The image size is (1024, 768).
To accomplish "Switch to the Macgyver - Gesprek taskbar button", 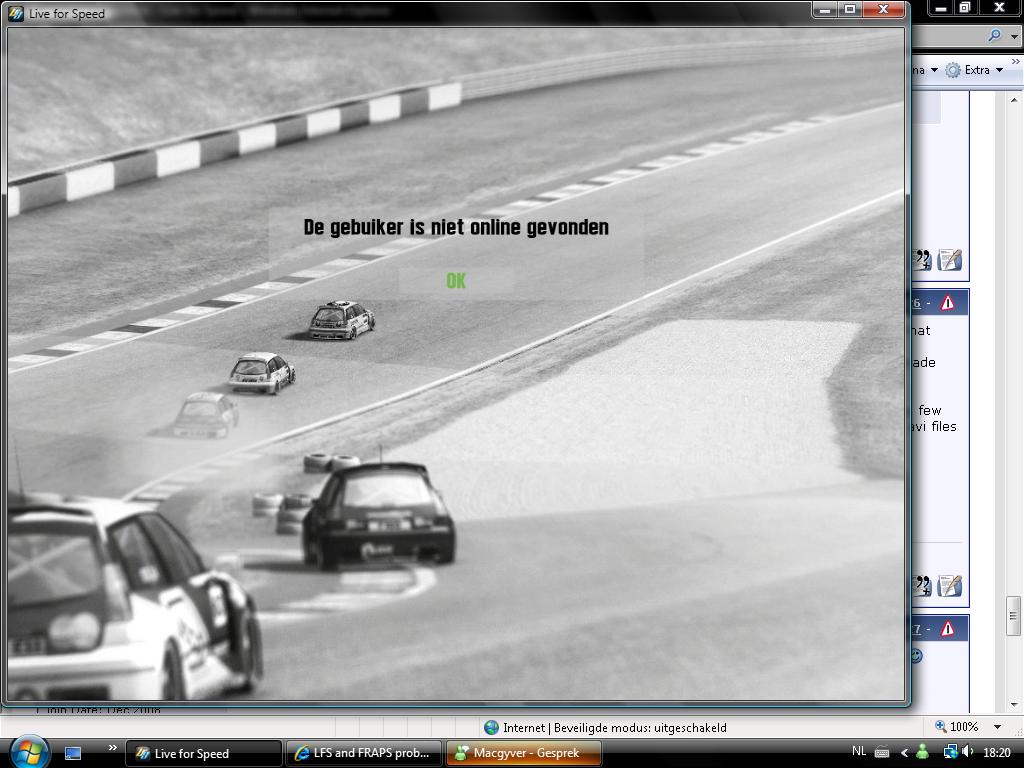I will (523, 753).
